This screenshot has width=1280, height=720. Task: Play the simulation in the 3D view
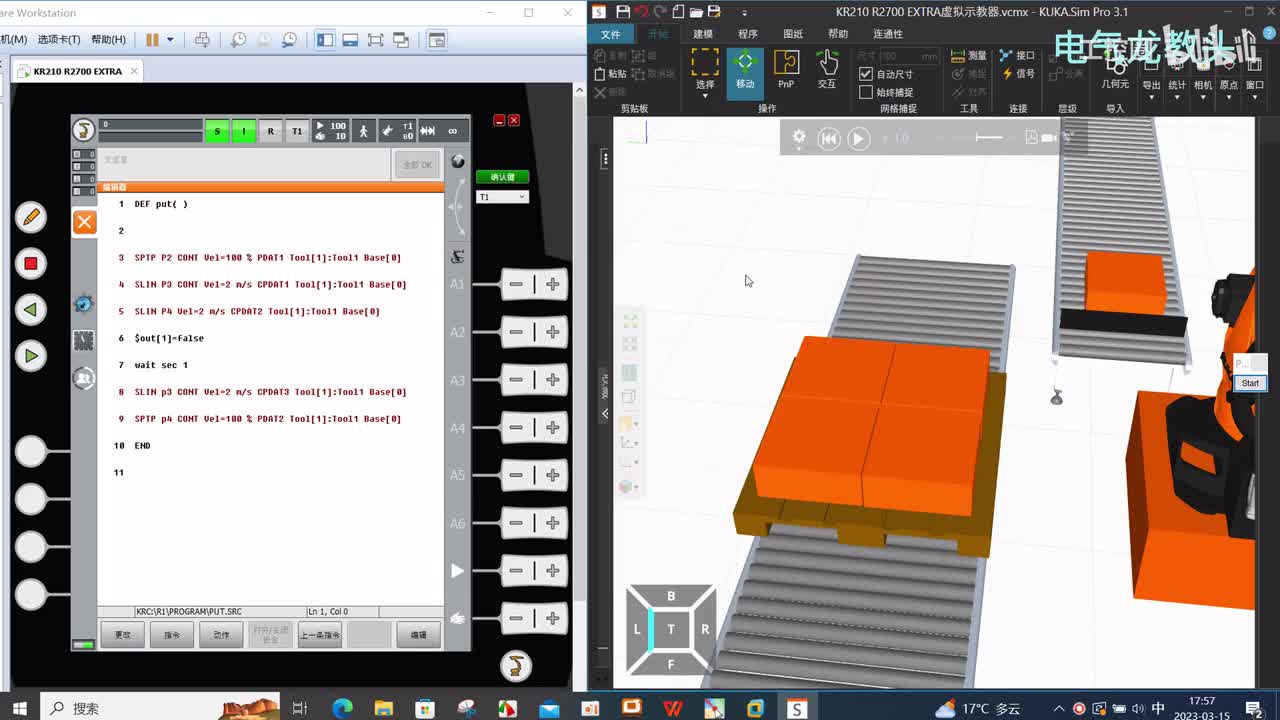[x=859, y=139]
